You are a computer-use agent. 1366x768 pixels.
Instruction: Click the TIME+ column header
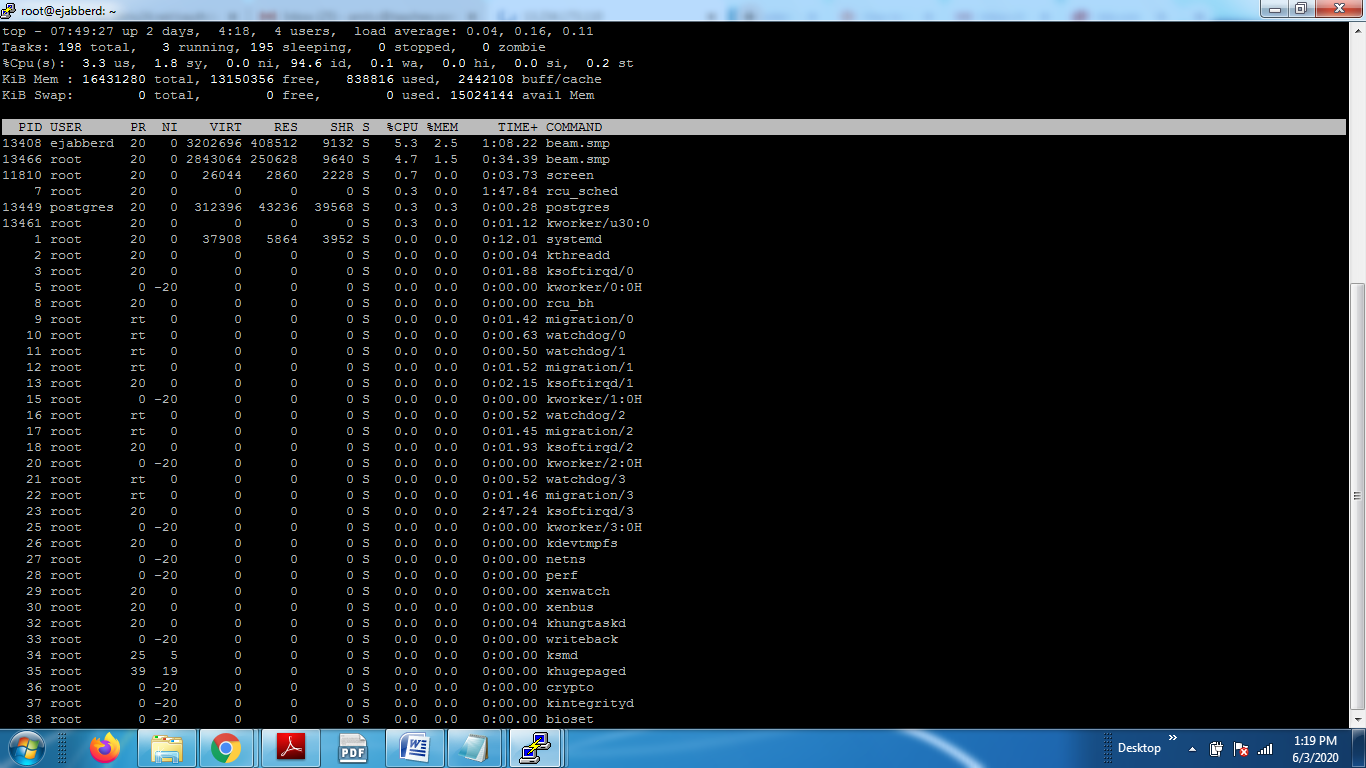pos(518,127)
